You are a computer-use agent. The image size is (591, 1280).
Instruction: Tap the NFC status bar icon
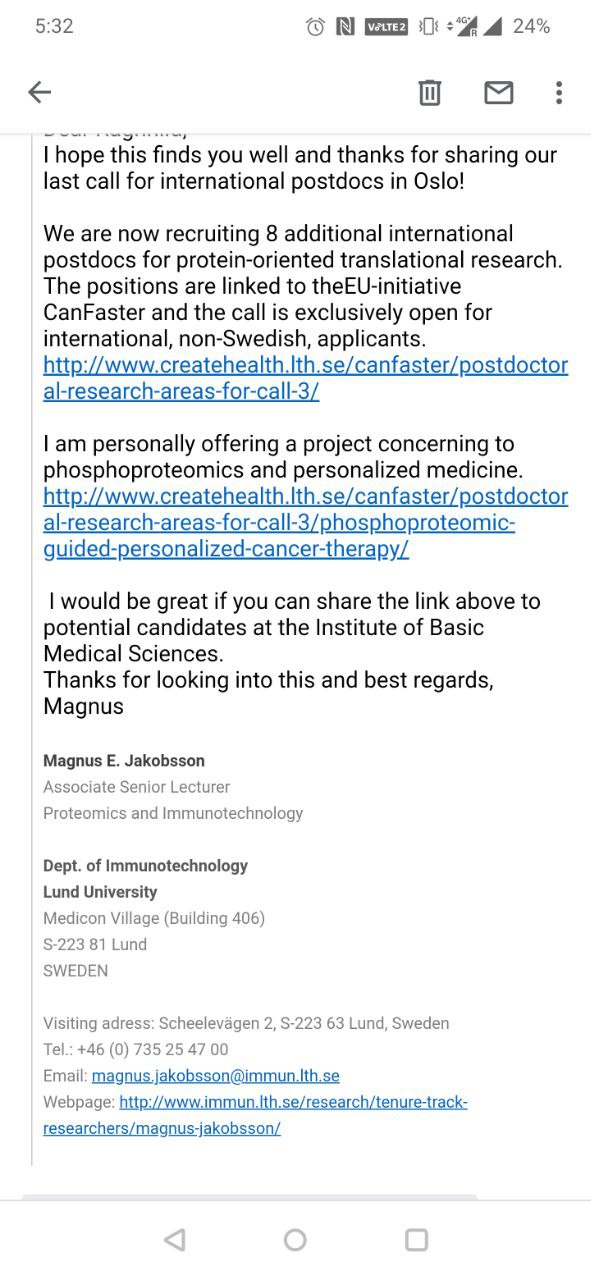(x=345, y=27)
